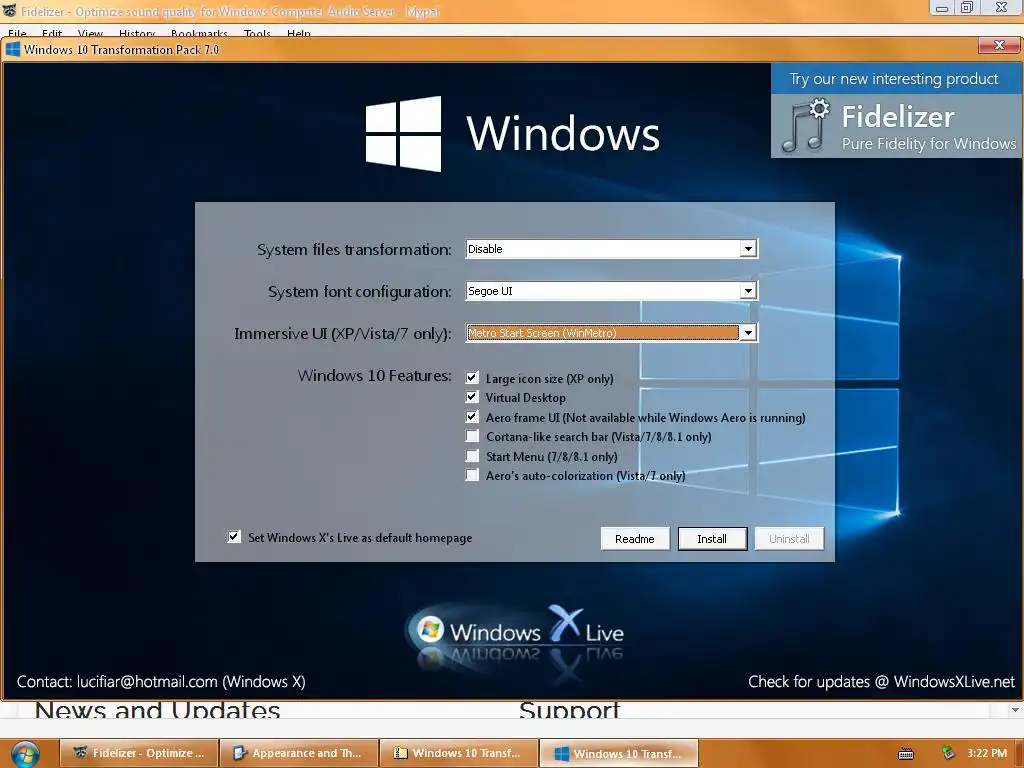Viewport: 1024px width, 768px height.
Task: Open the Immersive UI dropdown arrow
Action: pyautogui.click(x=748, y=333)
